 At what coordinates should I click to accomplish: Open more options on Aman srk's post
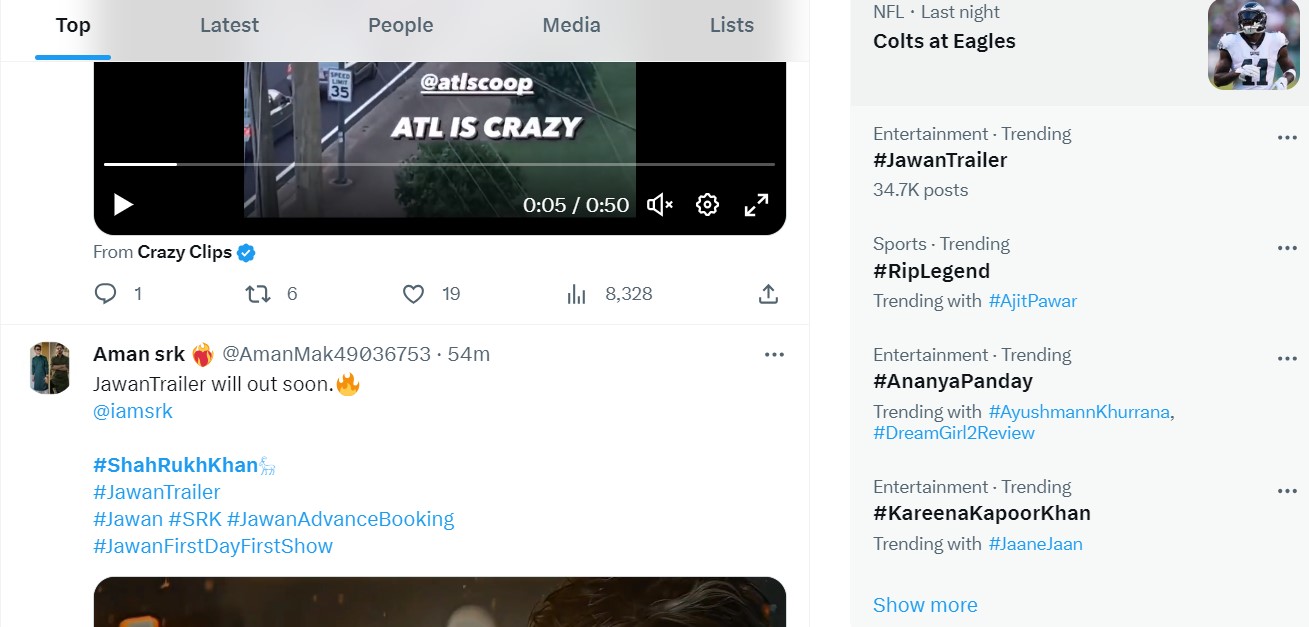click(x=774, y=354)
